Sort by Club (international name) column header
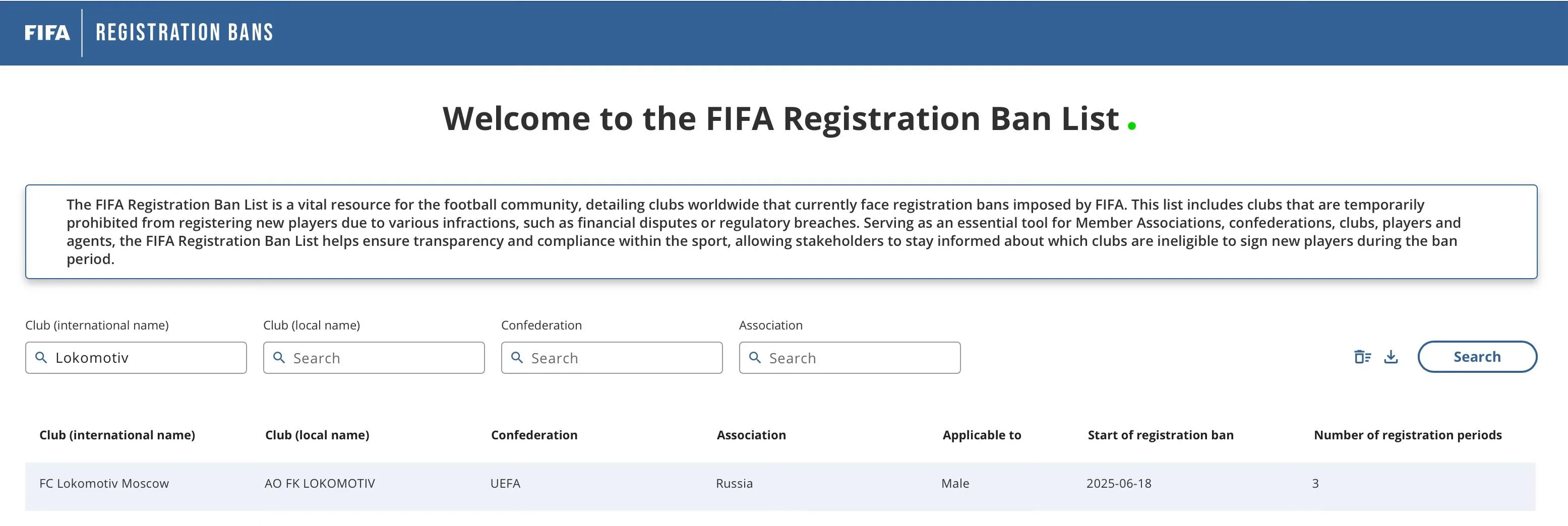Screen dimensions: 1568x526 pos(117,435)
